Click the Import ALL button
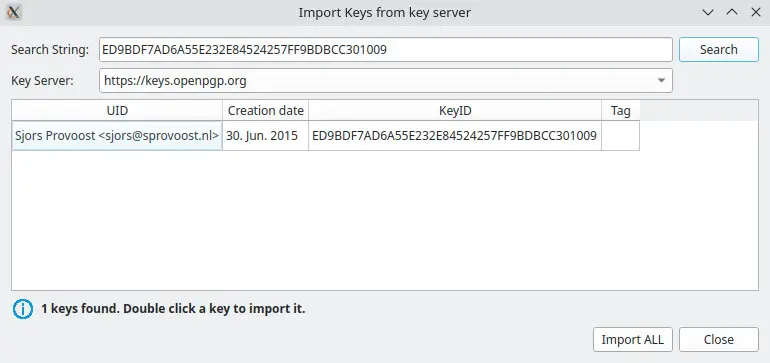Image resolution: width=770 pixels, height=363 pixels. coord(632,339)
